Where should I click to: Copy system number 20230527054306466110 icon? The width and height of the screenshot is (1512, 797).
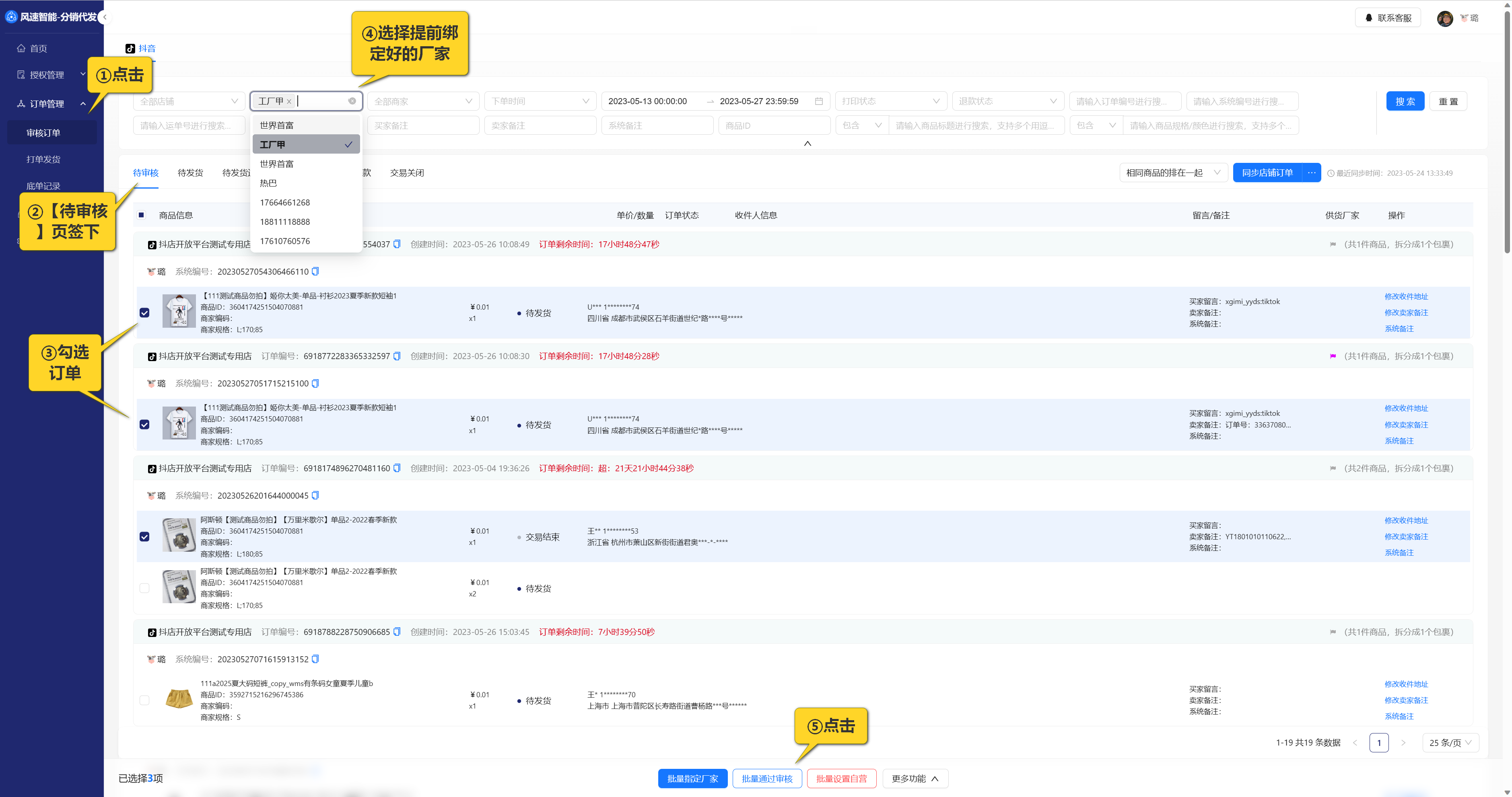point(315,271)
